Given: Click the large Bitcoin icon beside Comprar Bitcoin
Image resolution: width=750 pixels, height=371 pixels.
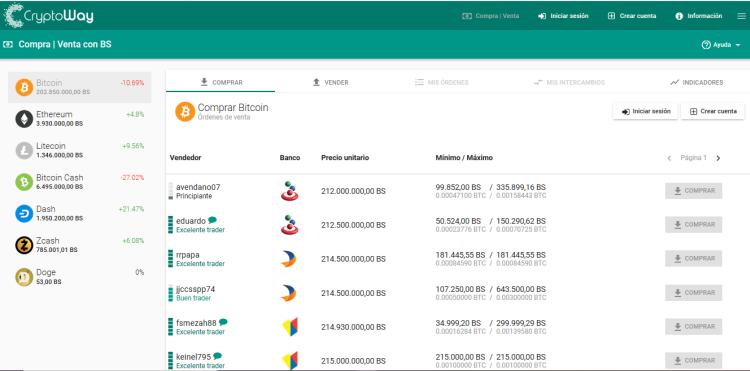Looking at the screenshot, I should [x=185, y=112].
